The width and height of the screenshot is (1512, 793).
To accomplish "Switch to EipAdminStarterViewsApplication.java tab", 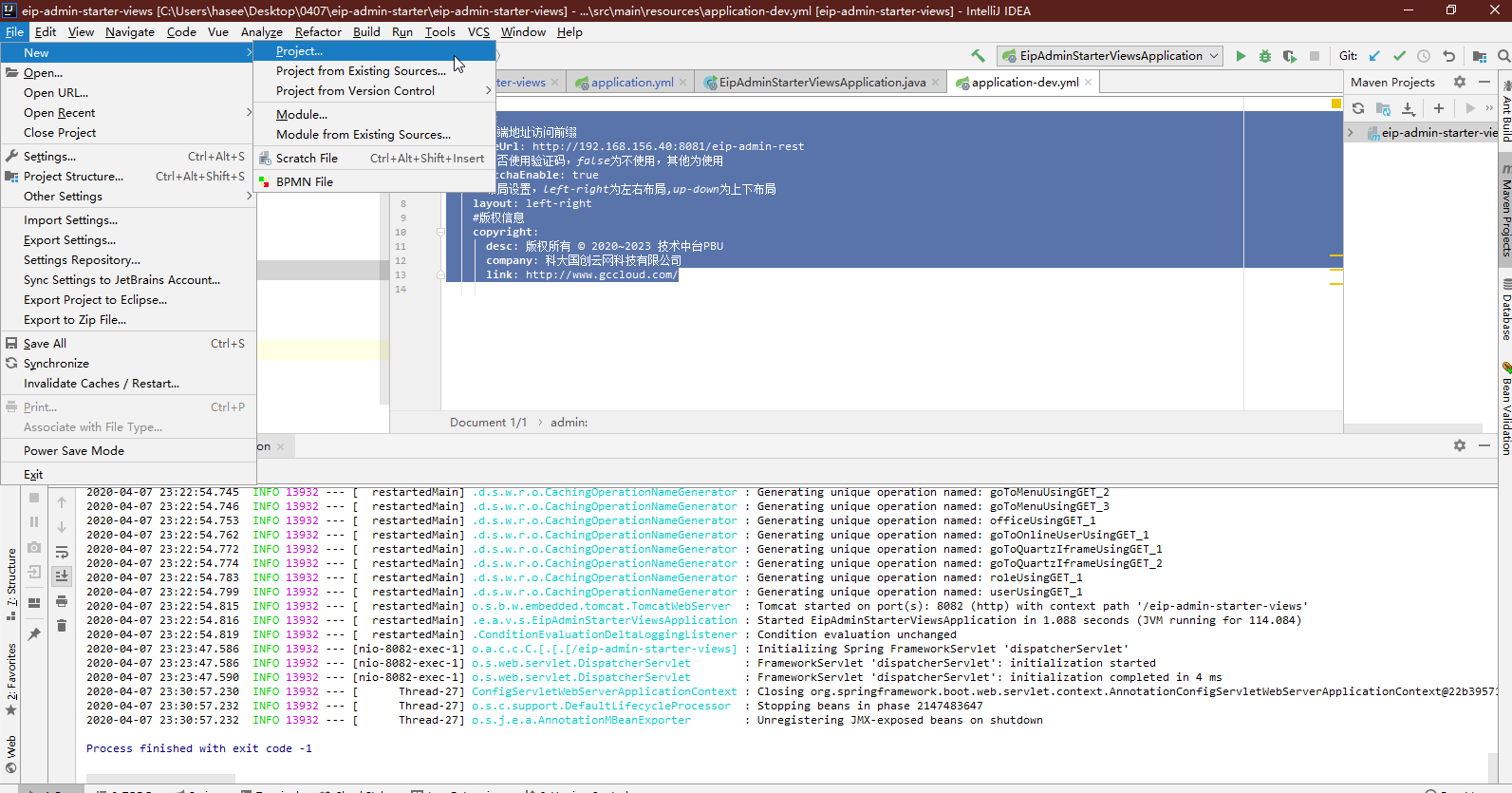I will point(822,83).
